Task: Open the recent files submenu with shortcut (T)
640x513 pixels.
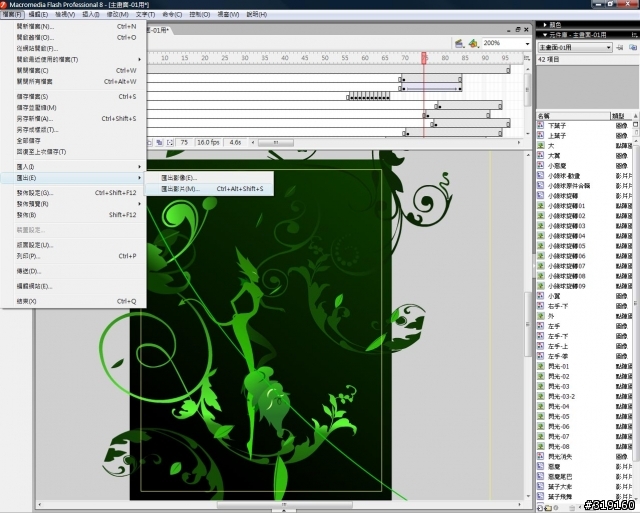Action: [73, 60]
